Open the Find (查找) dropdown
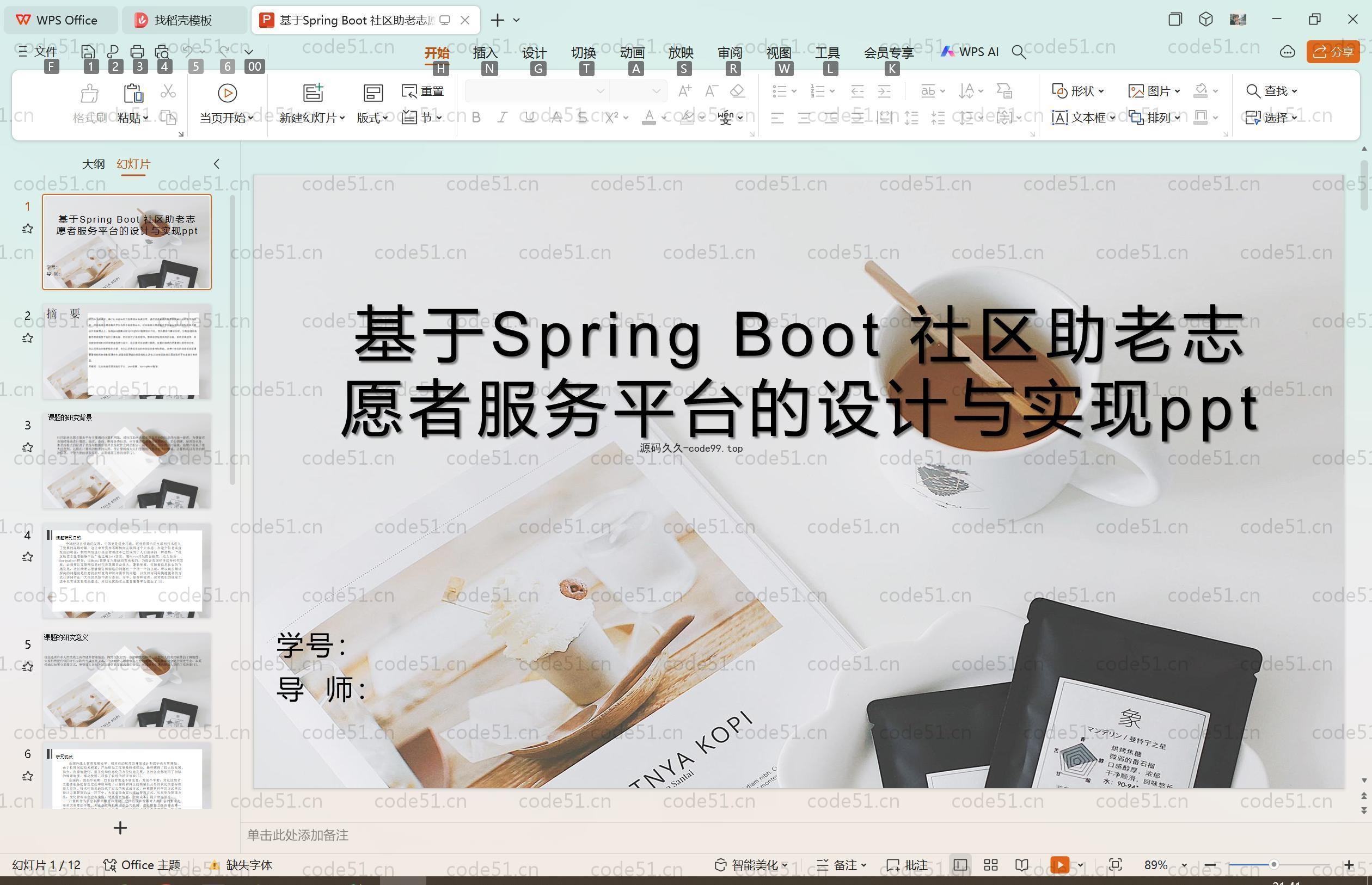 (x=1271, y=91)
